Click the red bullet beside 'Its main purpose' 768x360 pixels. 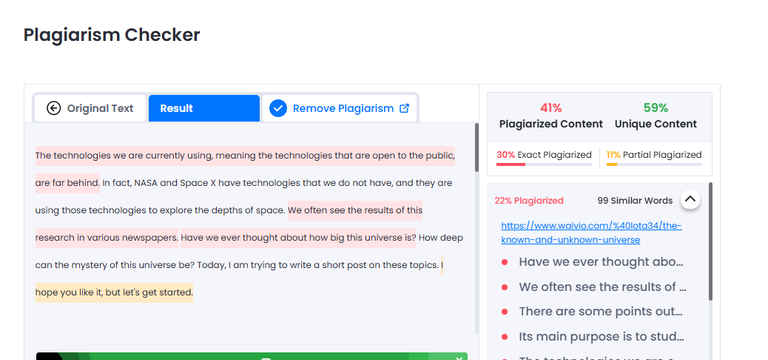coord(504,337)
